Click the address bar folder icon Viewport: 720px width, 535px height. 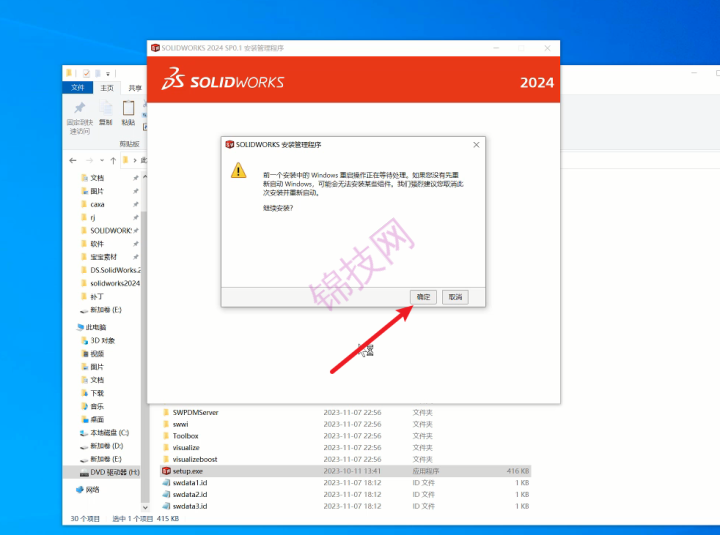pyautogui.click(x=125, y=160)
